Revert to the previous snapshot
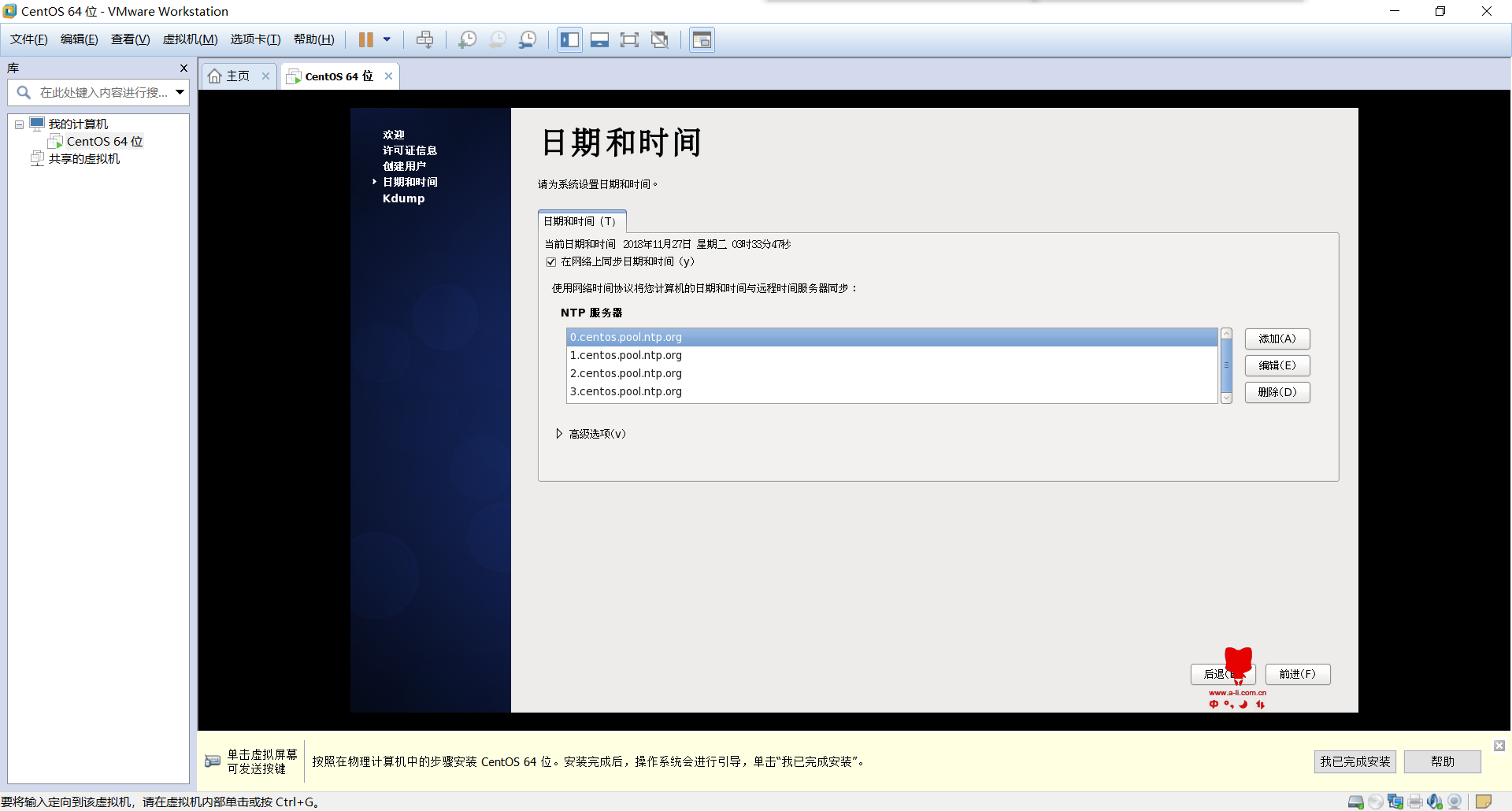The height and width of the screenshot is (811, 1512). click(498, 39)
